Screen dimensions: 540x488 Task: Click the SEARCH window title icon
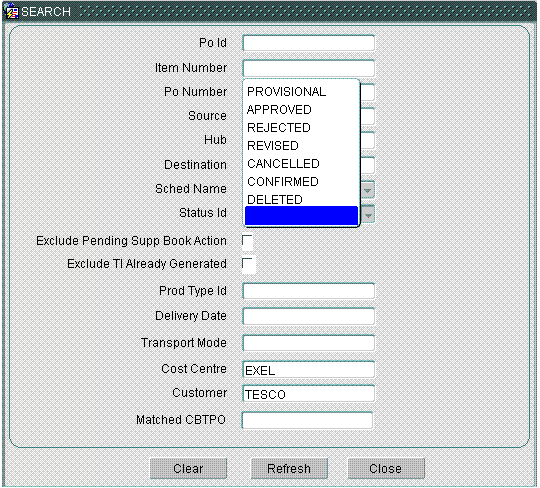[x=11, y=11]
